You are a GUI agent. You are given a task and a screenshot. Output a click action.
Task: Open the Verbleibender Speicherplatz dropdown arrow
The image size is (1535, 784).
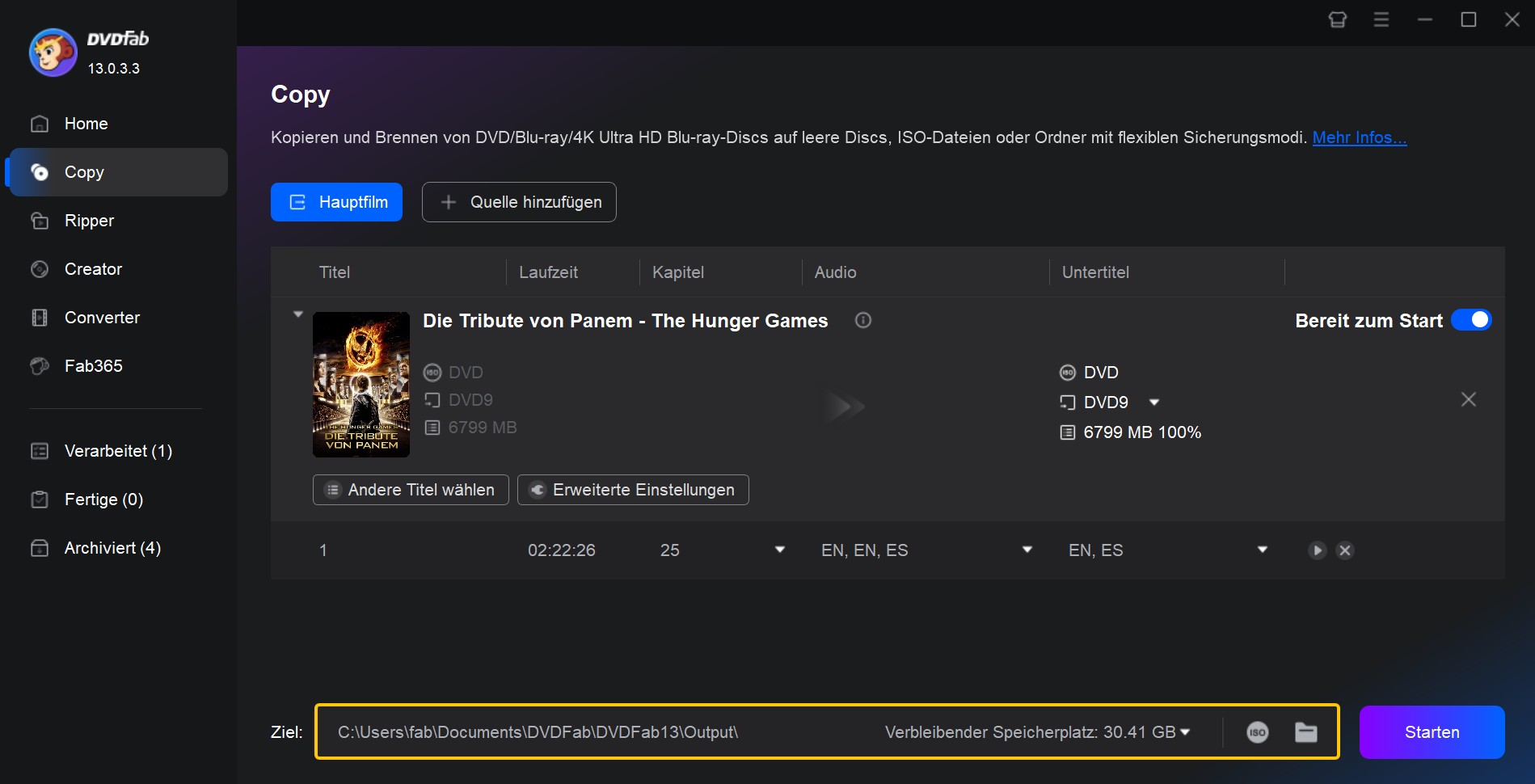coord(1186,732)
